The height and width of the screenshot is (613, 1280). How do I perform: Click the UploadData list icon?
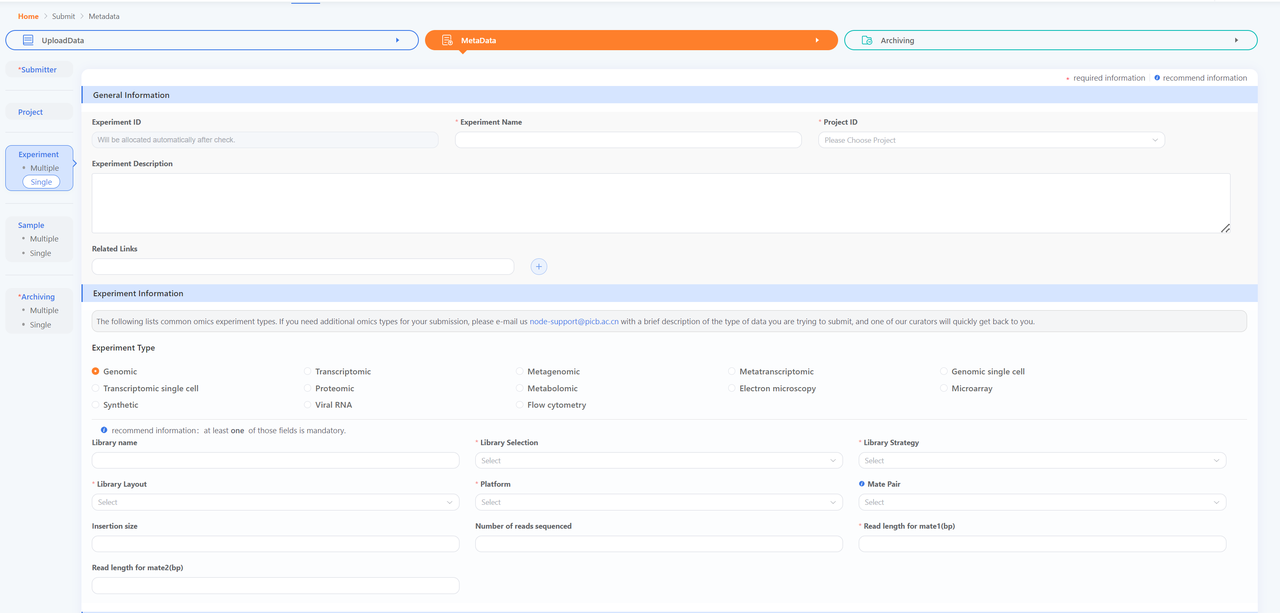(x=28, y=40)
